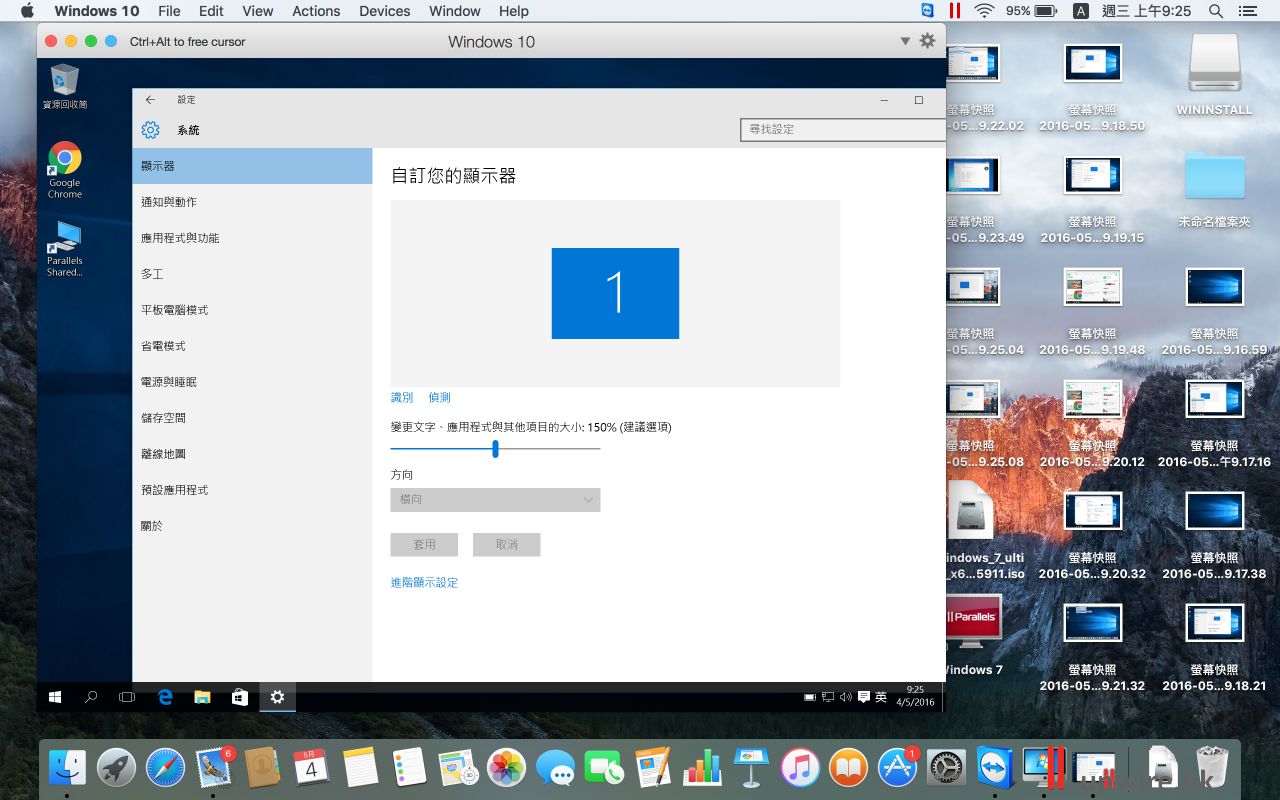Click the 尋找設定 search field
This screenshot has height=800, width=1280.
(840, 129)
